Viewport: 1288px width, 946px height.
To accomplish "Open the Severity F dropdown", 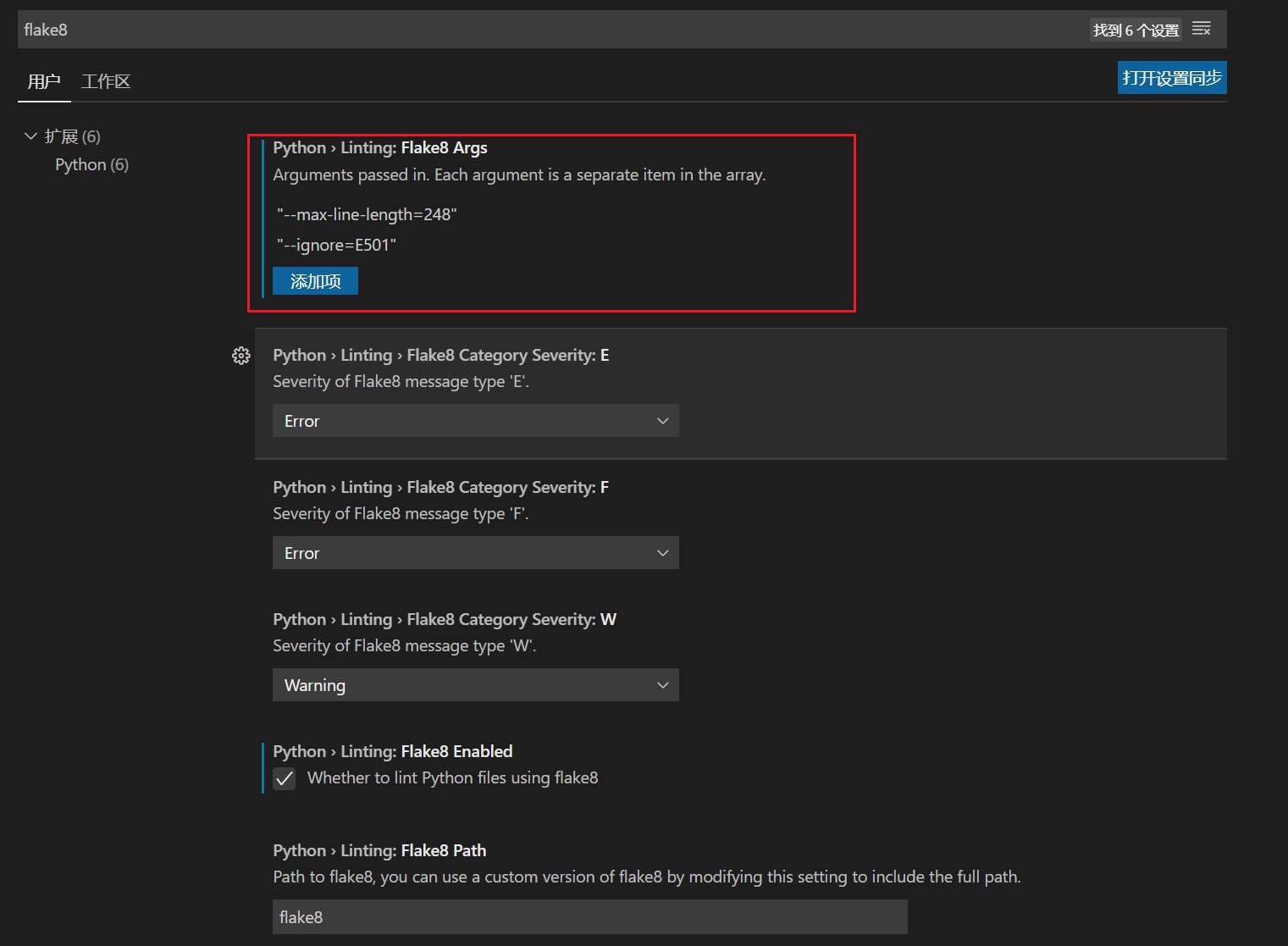I will point(475,553).
